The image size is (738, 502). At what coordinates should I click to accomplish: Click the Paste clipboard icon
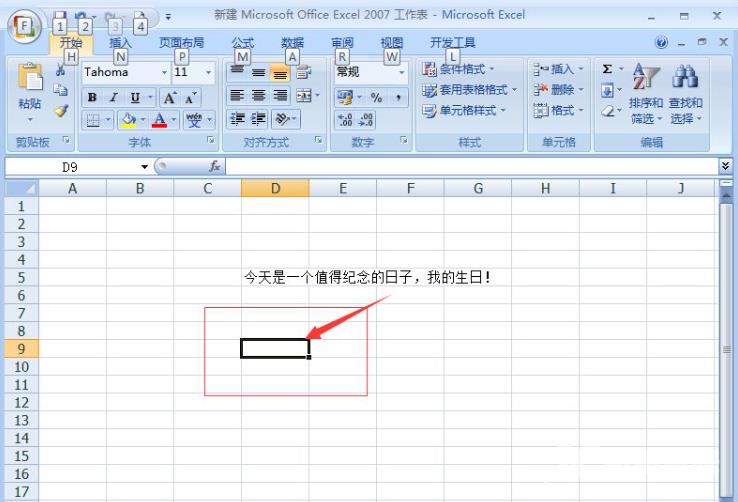tap(30, 78)
